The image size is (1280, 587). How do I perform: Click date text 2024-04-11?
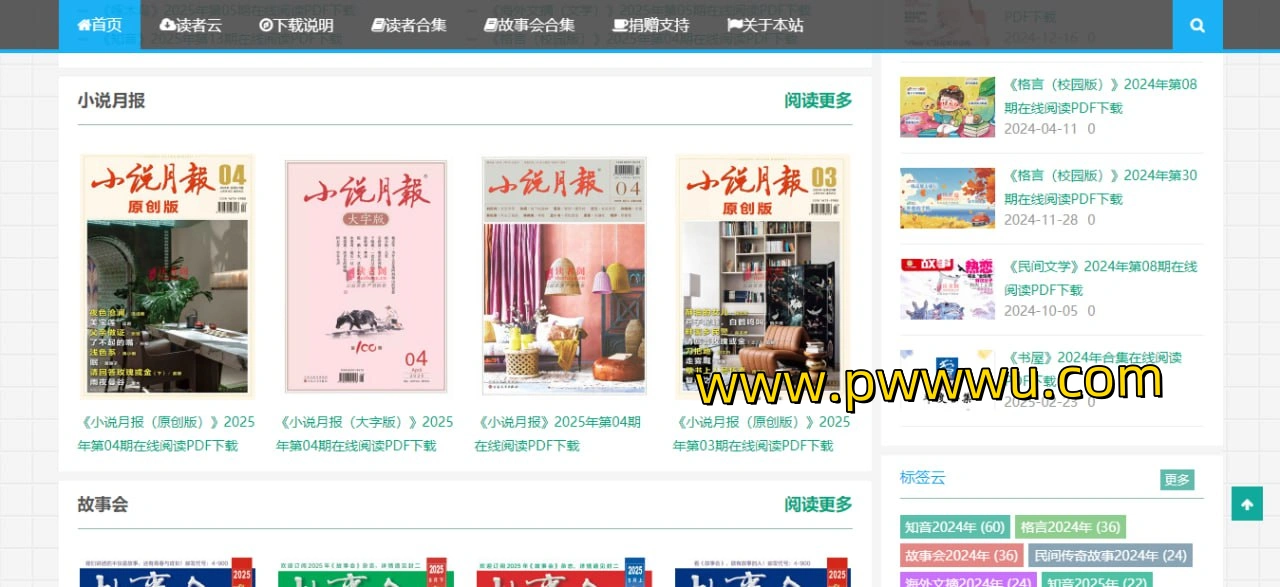1040,129
